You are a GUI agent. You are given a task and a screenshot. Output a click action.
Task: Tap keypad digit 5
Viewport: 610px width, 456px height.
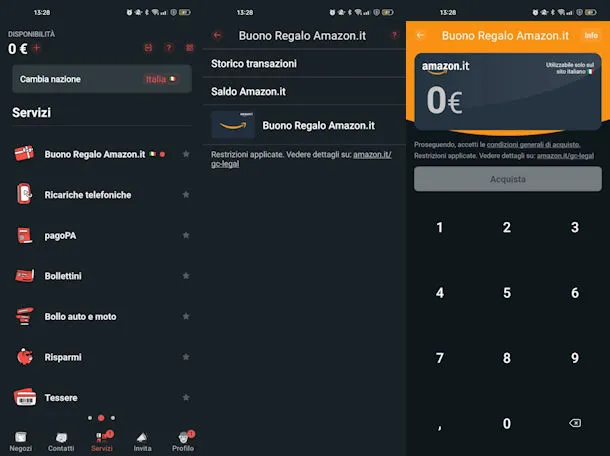click(507, 293)
